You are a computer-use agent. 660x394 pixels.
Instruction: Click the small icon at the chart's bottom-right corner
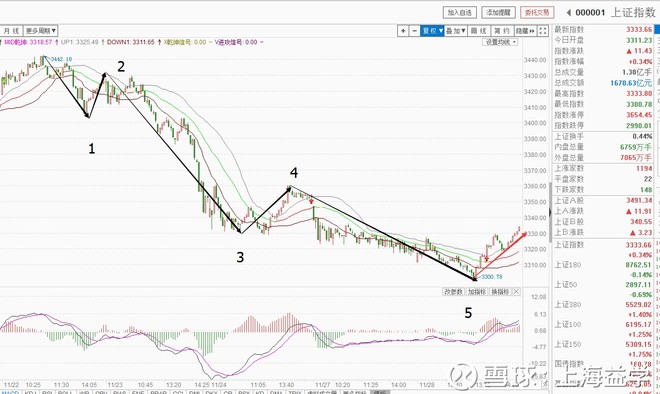pos(546,383)
